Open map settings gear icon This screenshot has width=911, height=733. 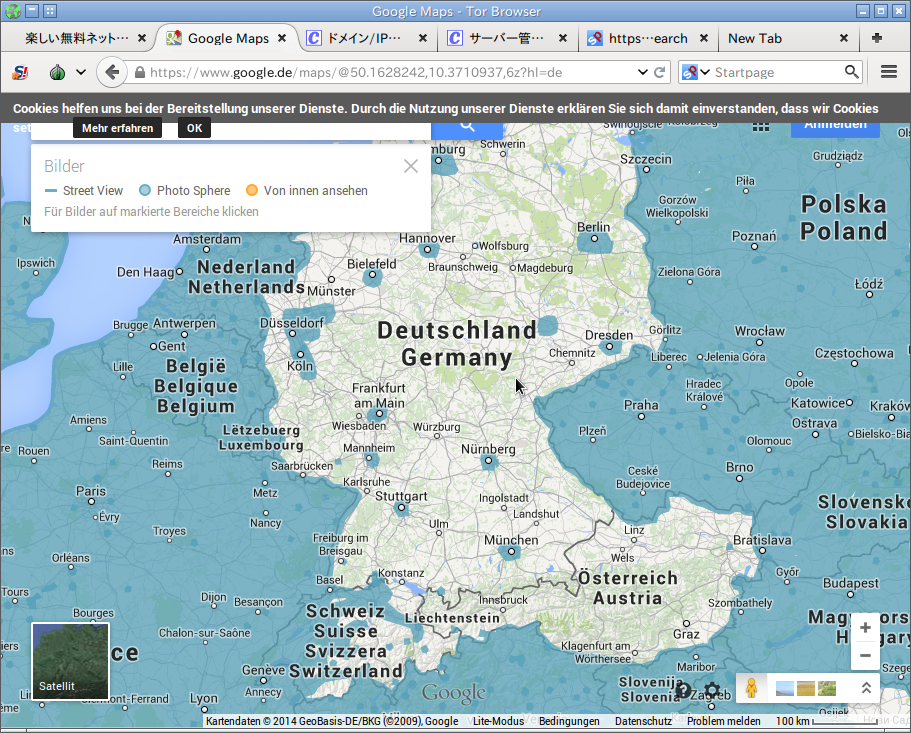click(712, 691)
